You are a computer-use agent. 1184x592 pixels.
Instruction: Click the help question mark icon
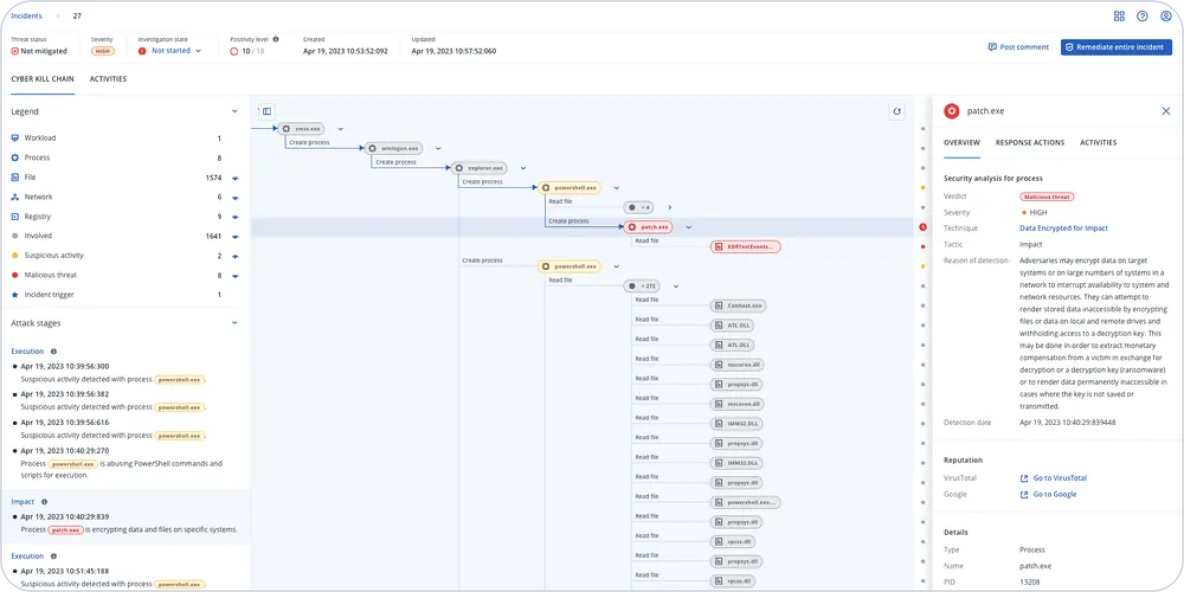1142,16
